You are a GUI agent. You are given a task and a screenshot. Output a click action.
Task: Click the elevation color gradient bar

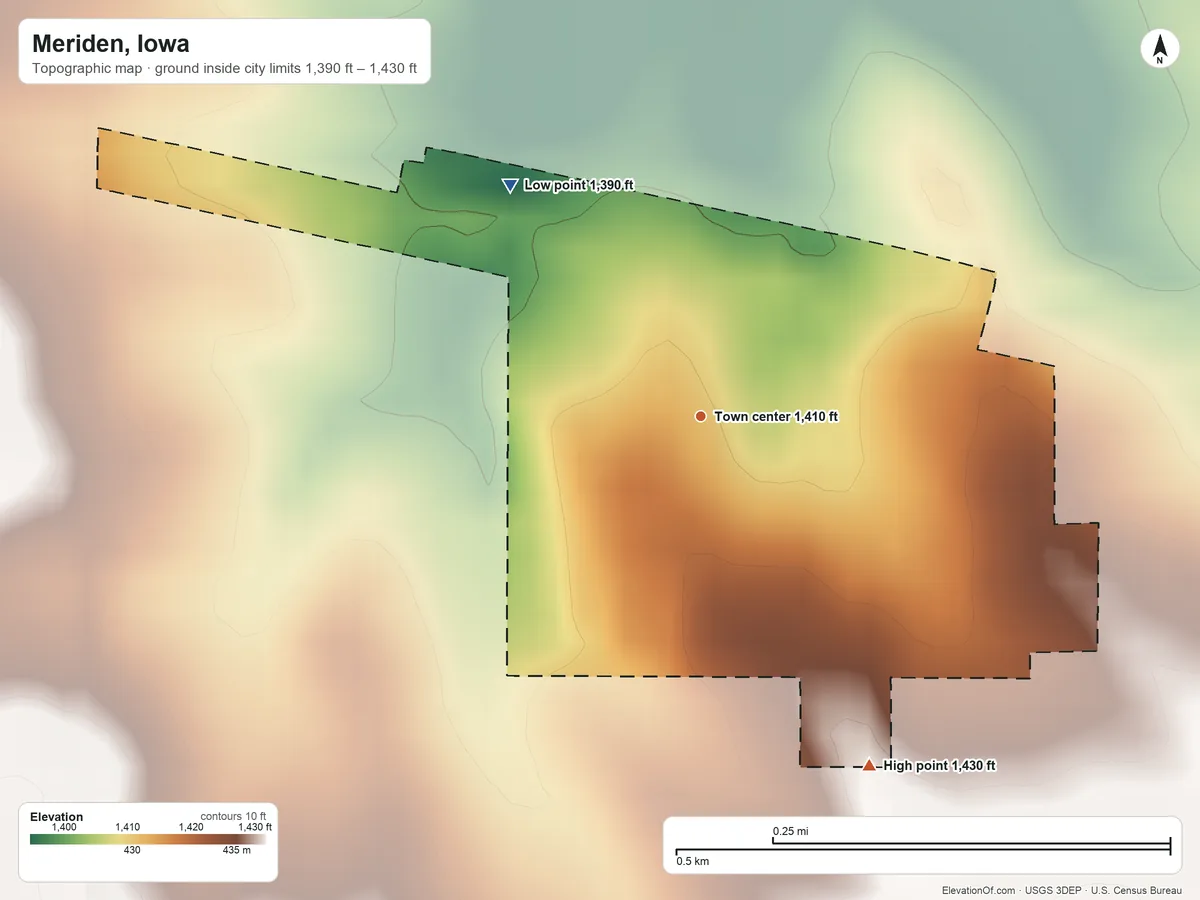[x=148, y=839]
